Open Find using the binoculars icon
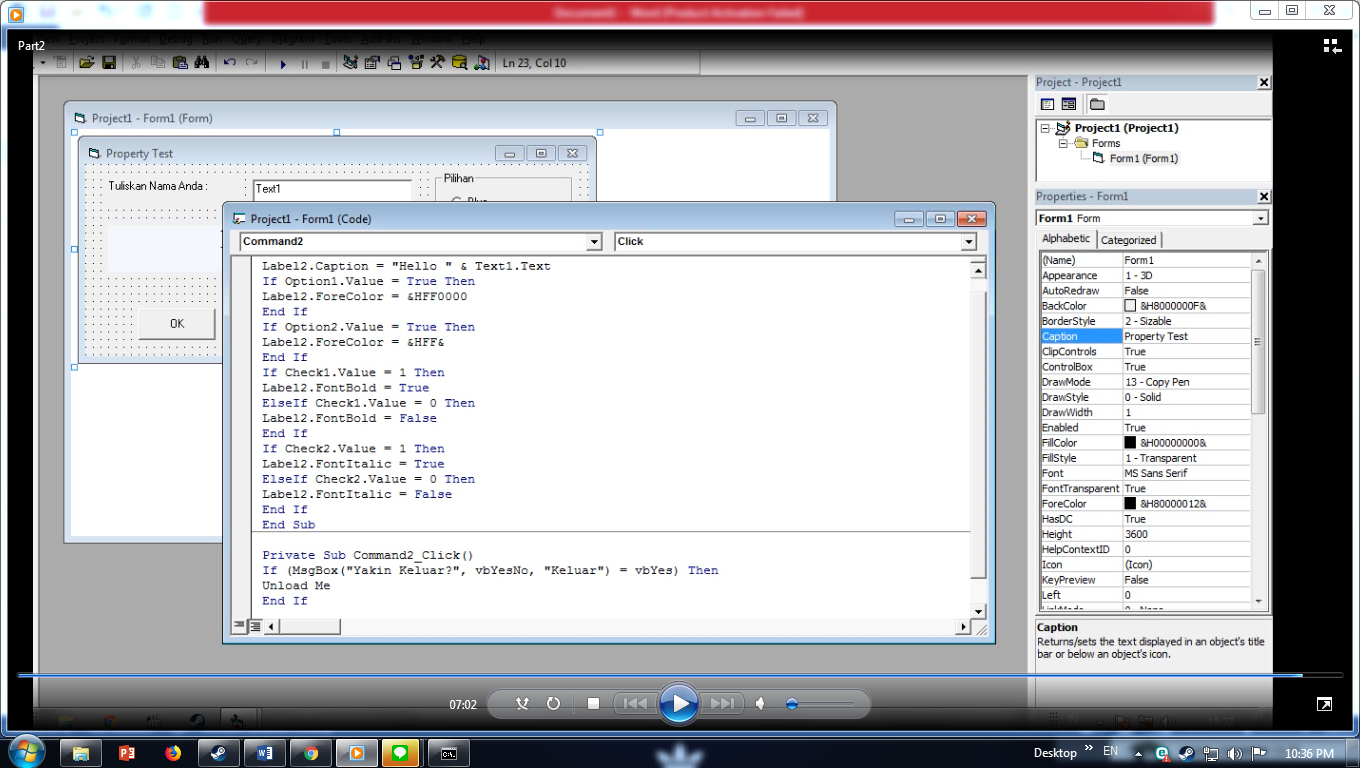Viewport: 1360px width, 768px height. (x=202, y=63)
